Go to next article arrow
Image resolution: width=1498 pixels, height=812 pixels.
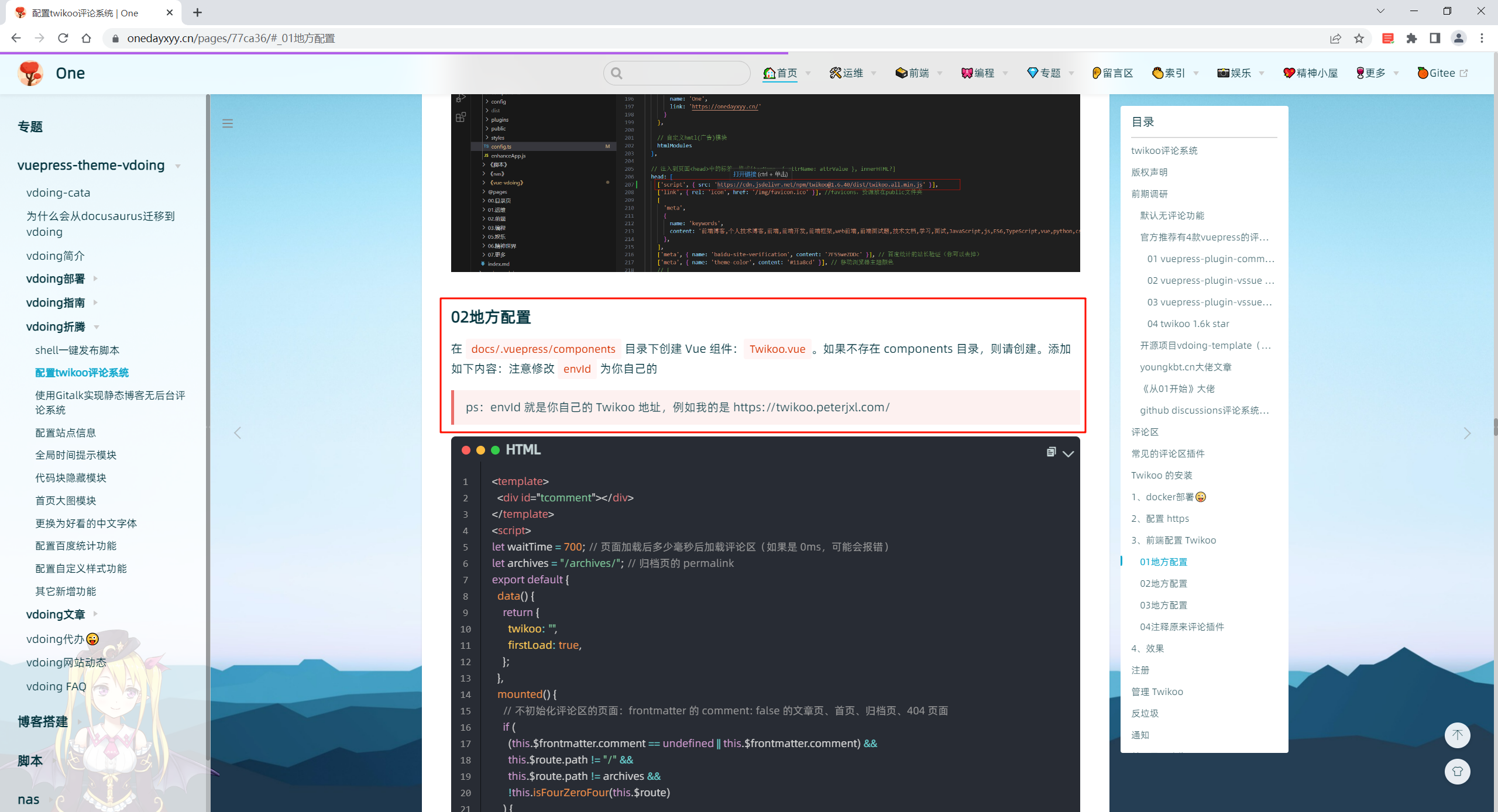click(x=1467, y=433)
